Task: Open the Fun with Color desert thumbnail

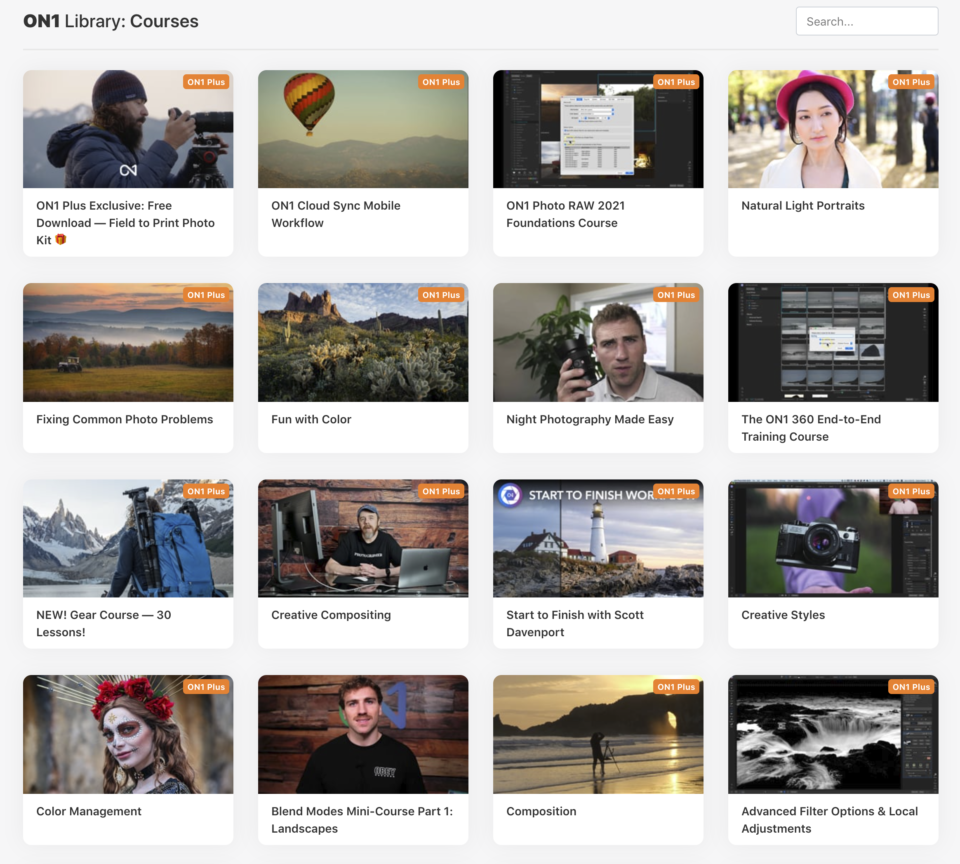Action: pos(362,342)
